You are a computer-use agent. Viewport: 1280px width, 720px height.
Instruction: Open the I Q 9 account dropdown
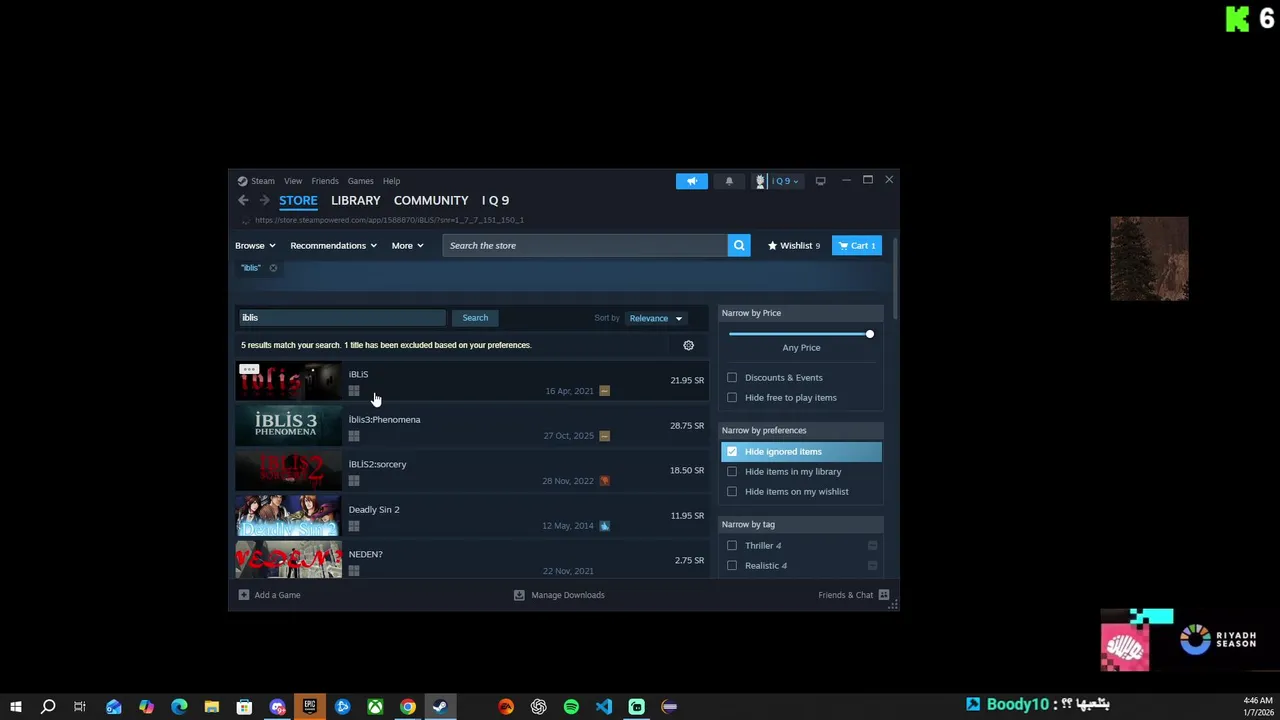[779, 181]
